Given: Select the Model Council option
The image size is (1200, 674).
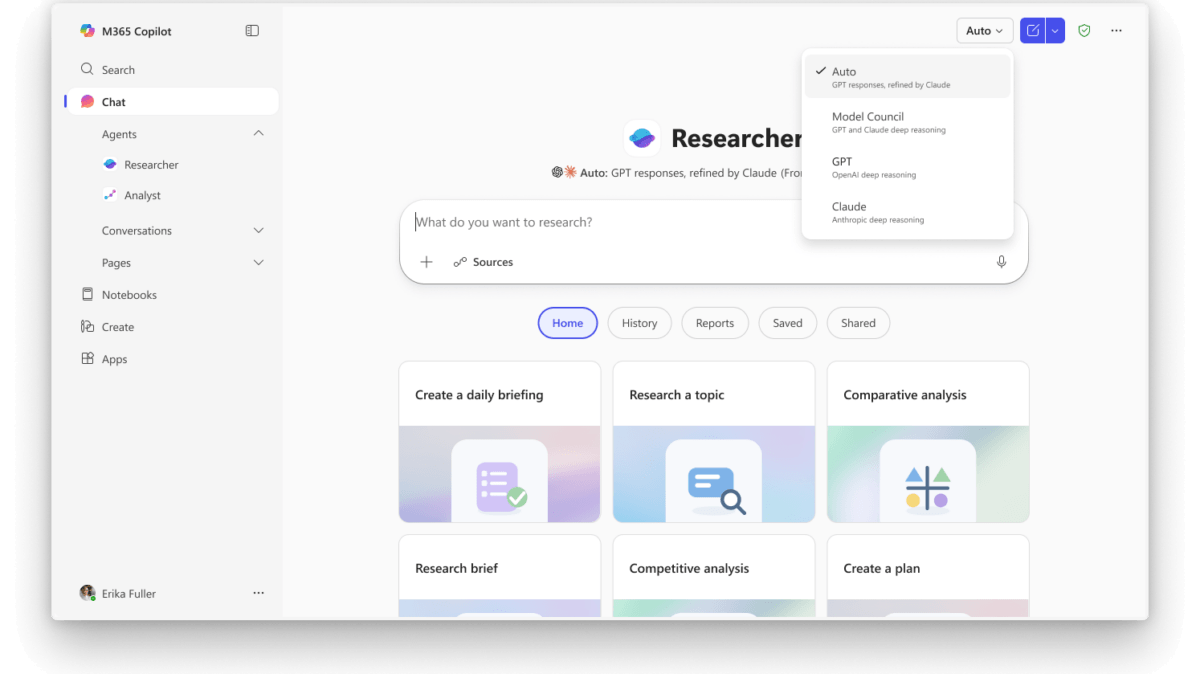Looking at the screenshot, I should pos(907,122).
